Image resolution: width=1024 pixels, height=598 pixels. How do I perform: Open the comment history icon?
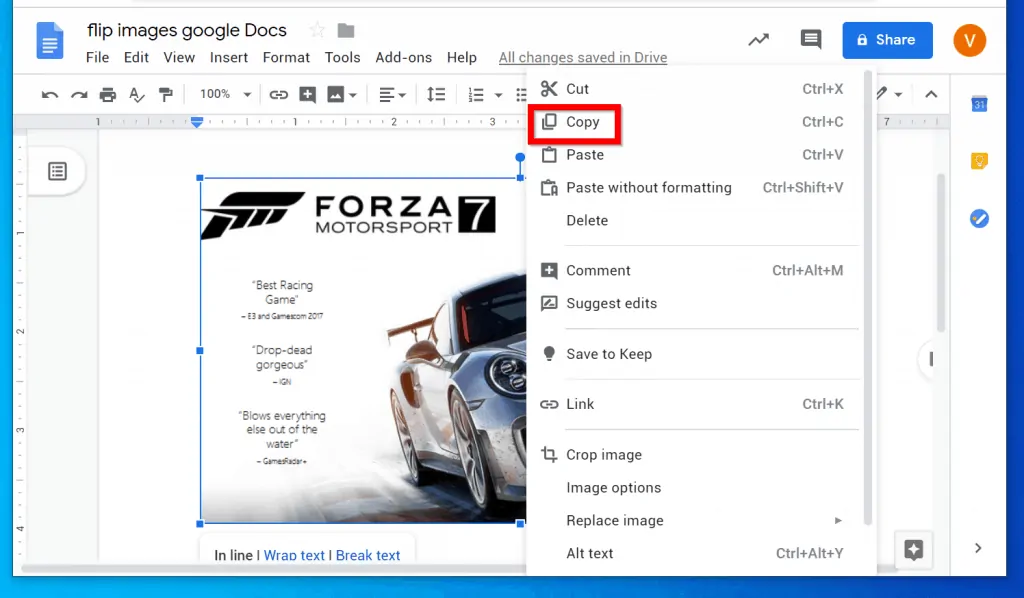point(811,40)
